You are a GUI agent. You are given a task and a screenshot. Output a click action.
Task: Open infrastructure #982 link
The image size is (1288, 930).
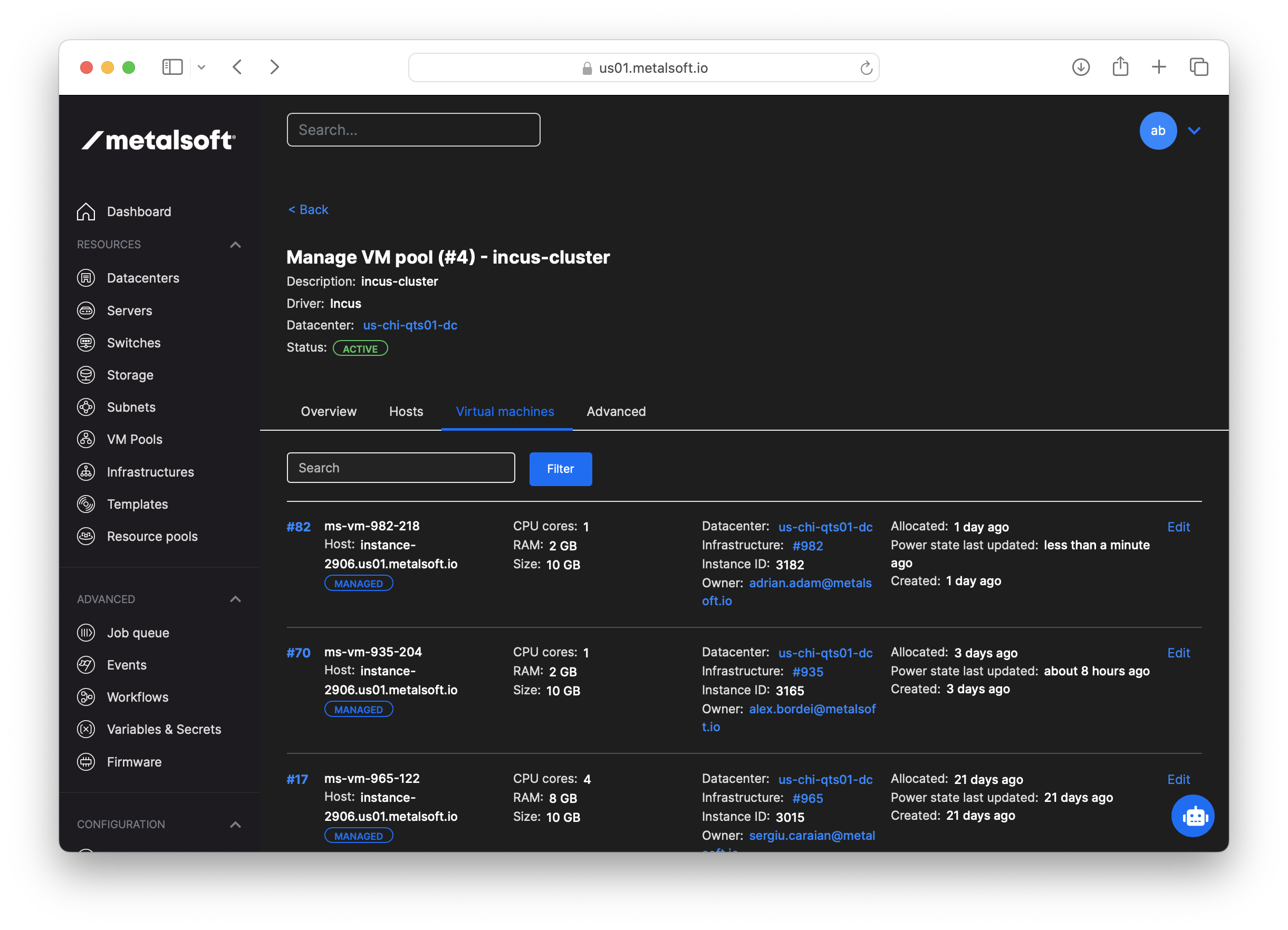[x=808, y=546]
